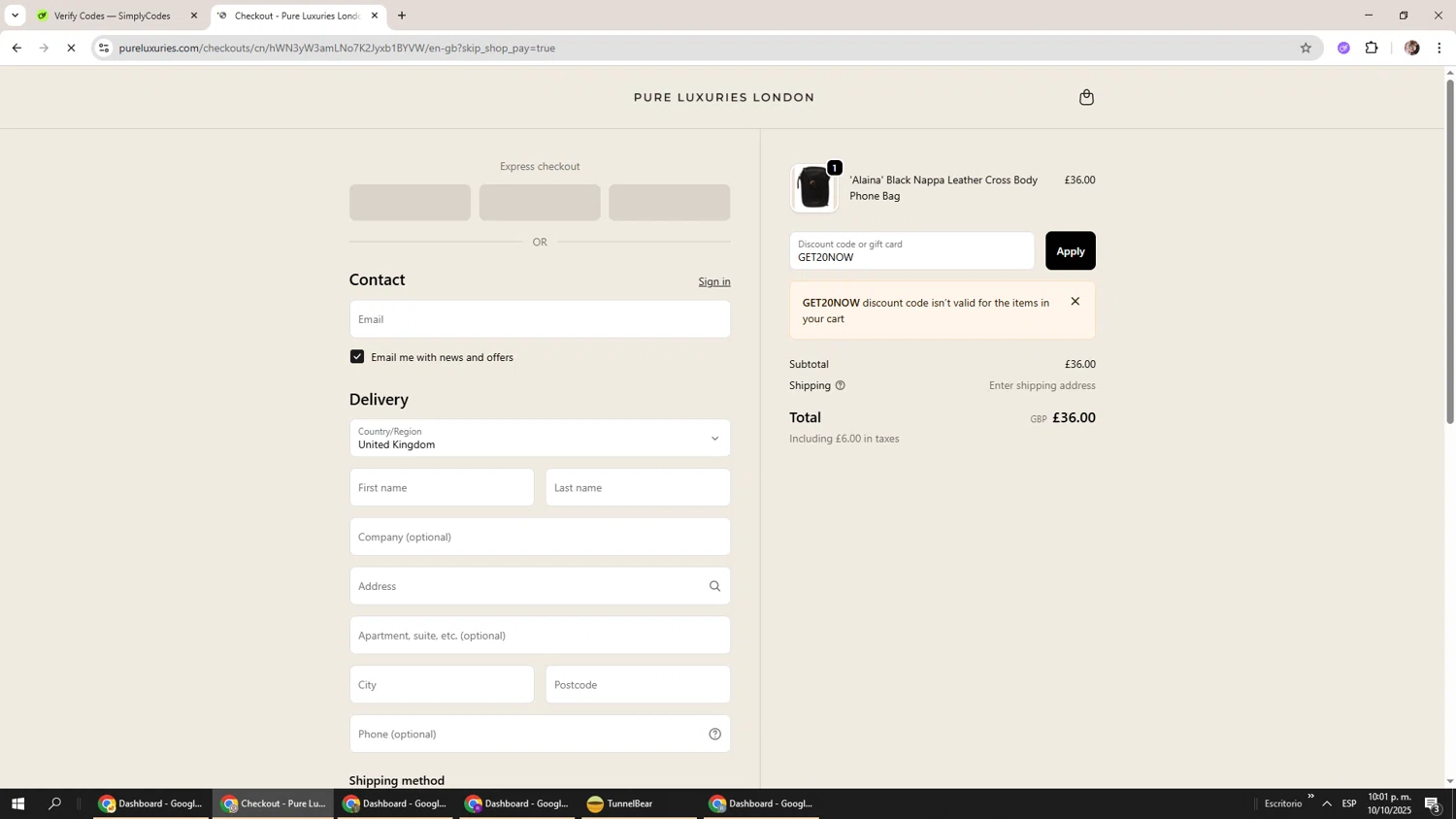View site information icon in address bar
Screen dimensions: 1456x819
105,48
